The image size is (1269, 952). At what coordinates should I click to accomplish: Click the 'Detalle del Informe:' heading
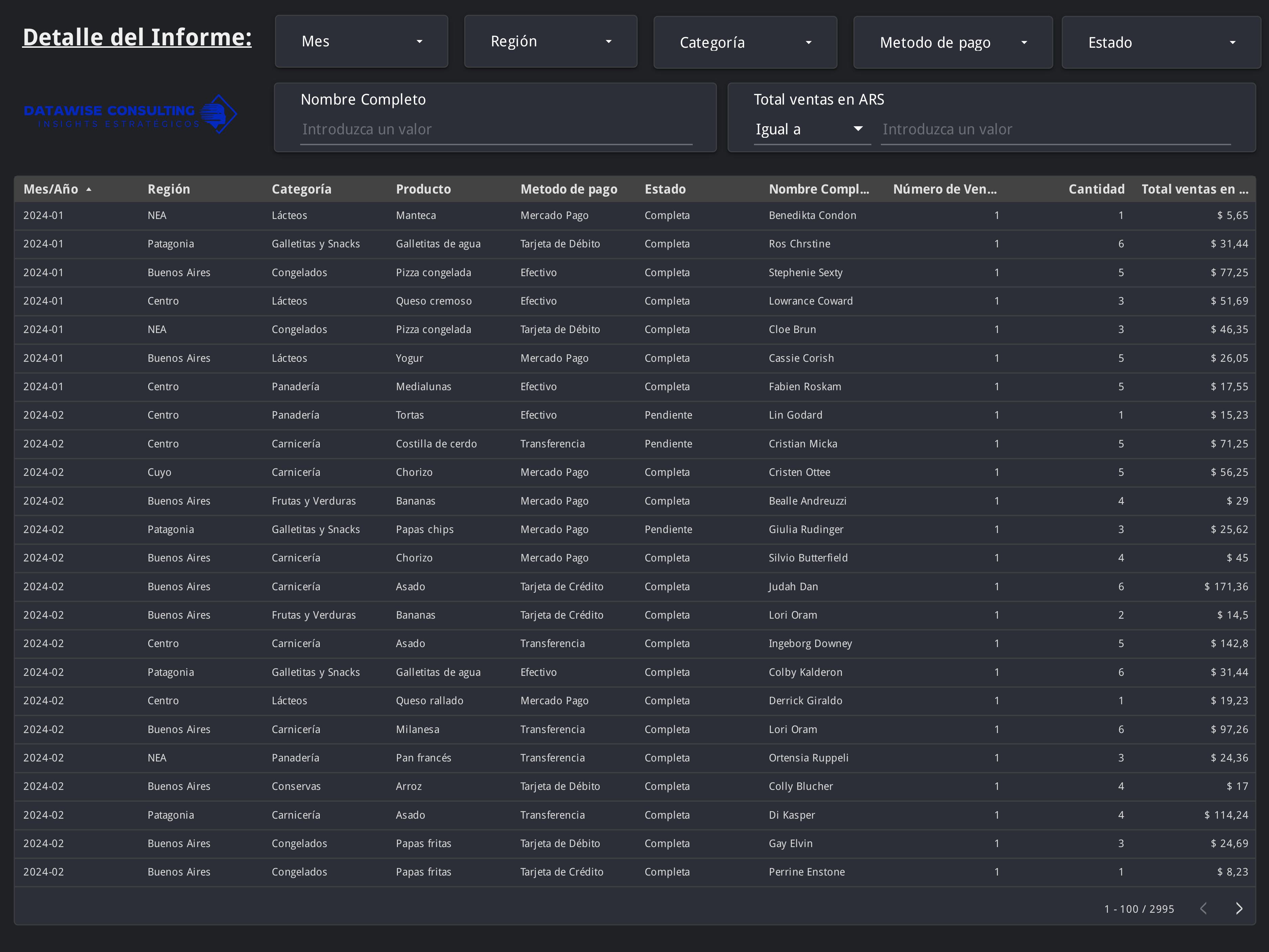tap(136, 36)
